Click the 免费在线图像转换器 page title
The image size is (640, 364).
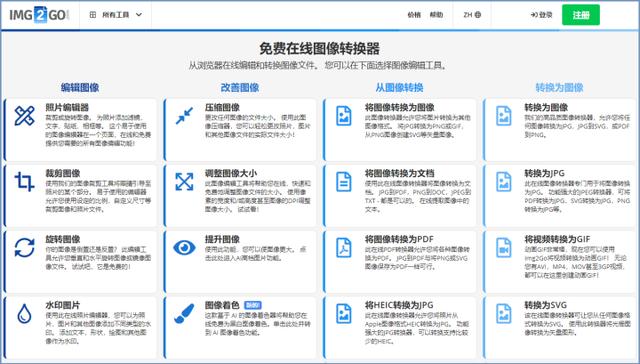pos(320,49)
